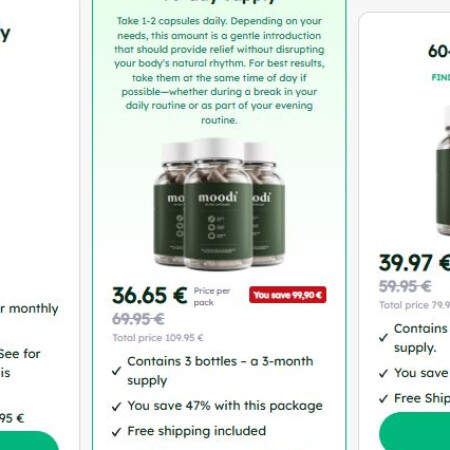Click the 39.97 € price in the right card
Image resolution: width=450 pixels, height=450 pixels.
click(415, 263)
